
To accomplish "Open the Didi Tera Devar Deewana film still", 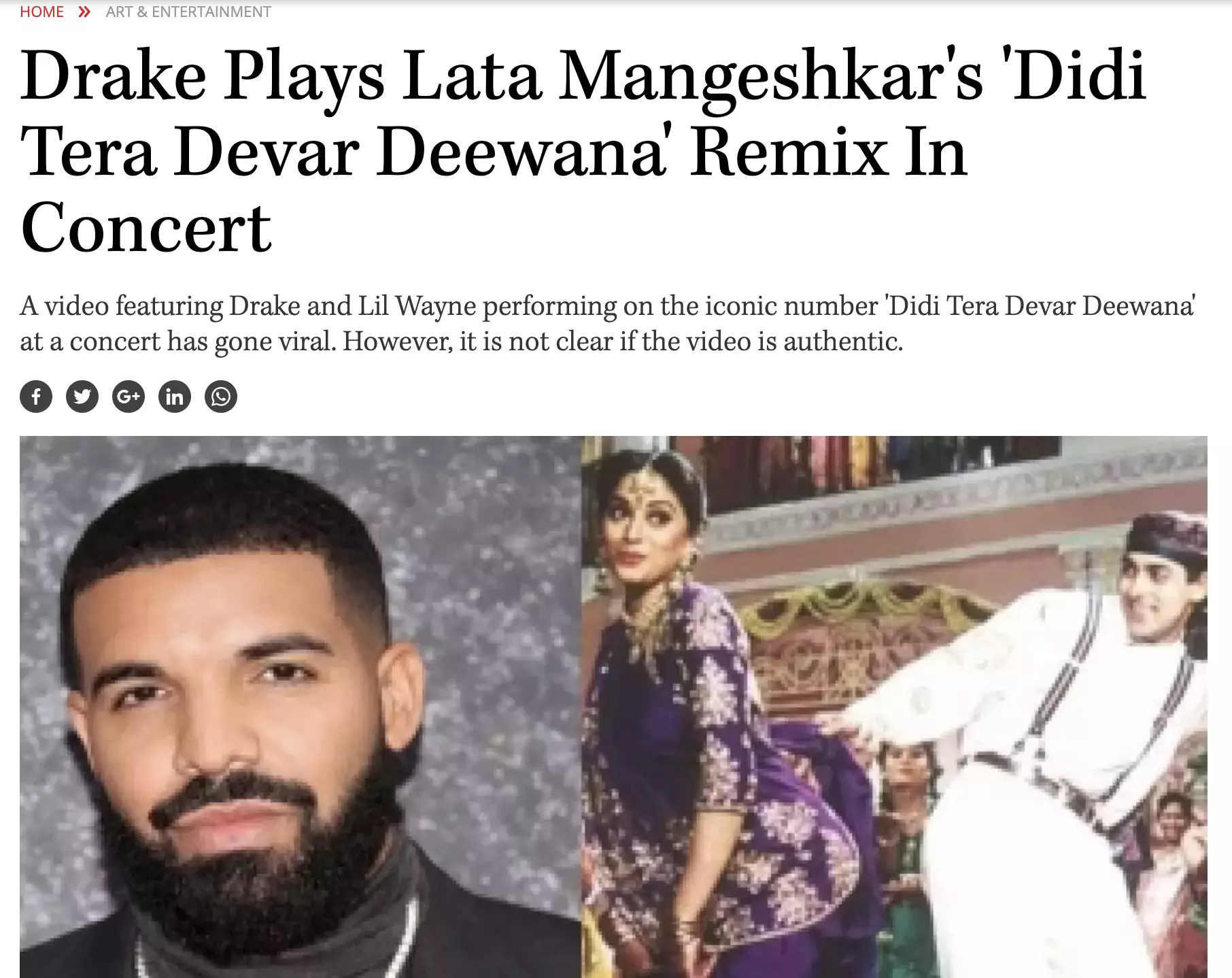I will [894, 707].
